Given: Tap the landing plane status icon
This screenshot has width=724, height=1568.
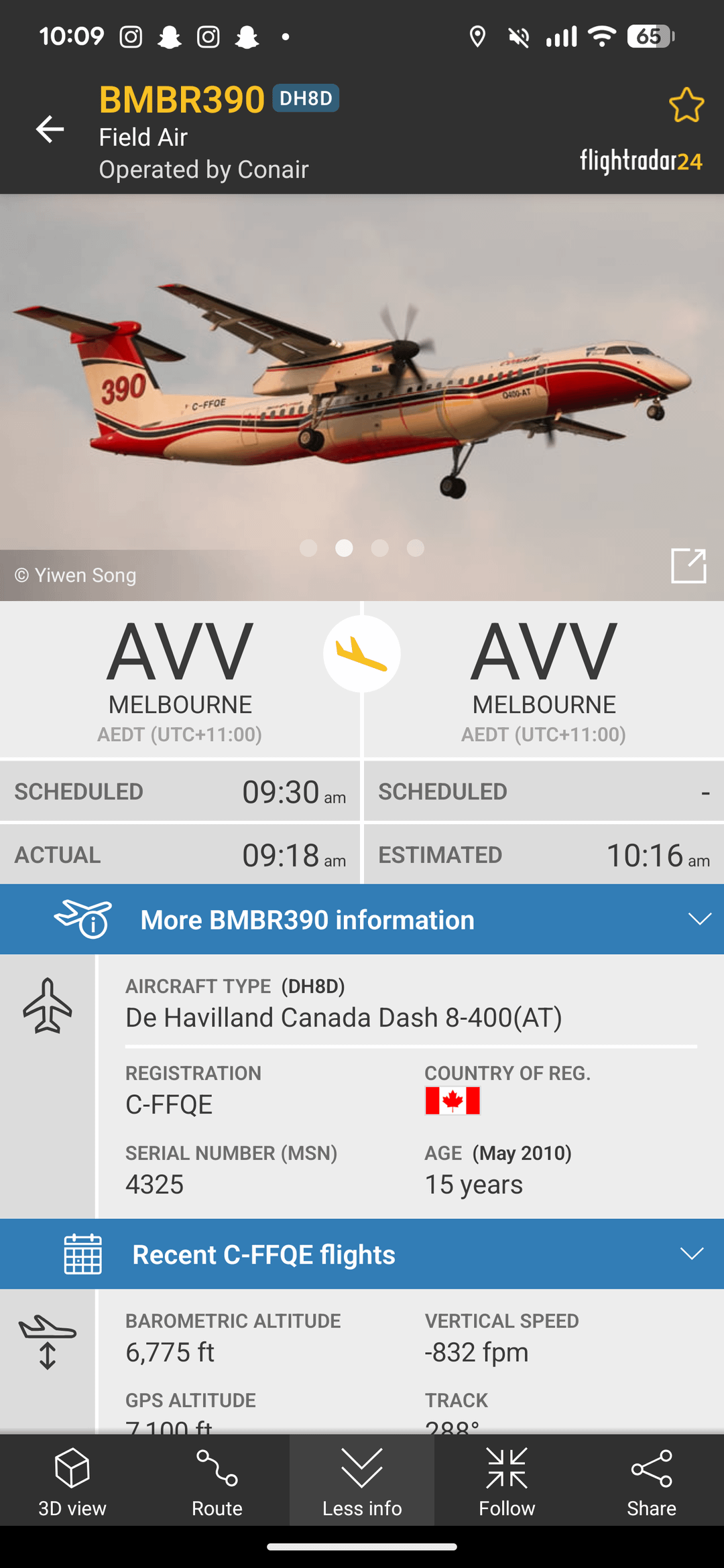Looking at the screenshot, I should (362, 654).
